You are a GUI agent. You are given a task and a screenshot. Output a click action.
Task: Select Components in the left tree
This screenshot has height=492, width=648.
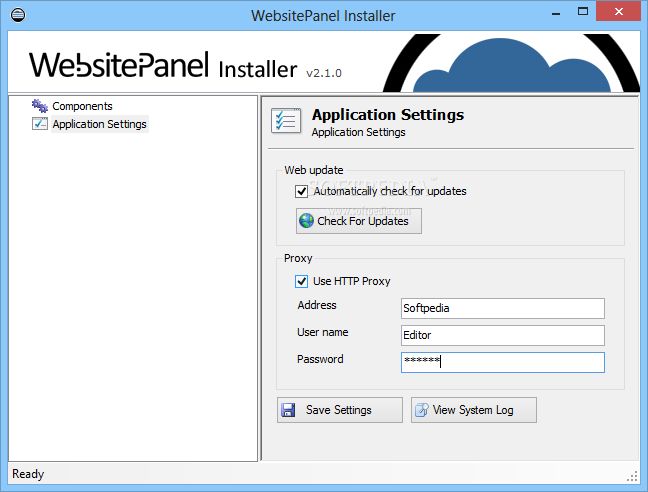(82, 106)
